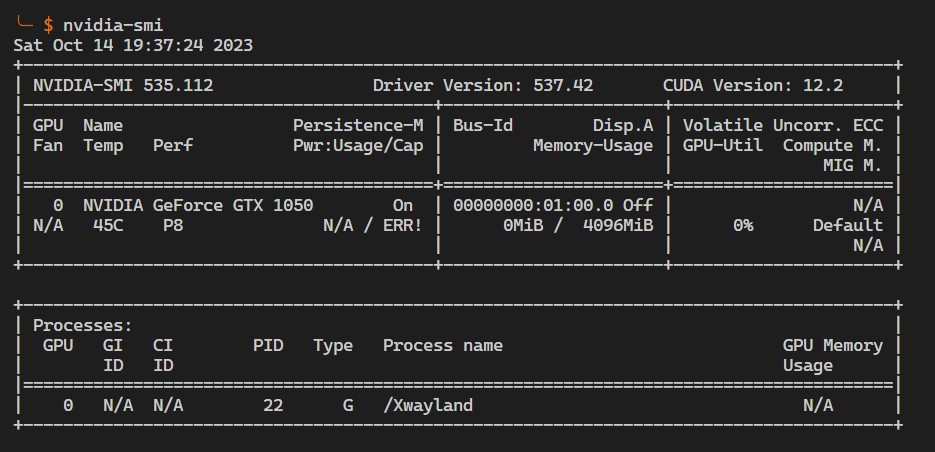This screenshot has width=935, height=452.
Task: Click the Memory-Usage header
Action: pyautogui.click(x=593, y=145)
